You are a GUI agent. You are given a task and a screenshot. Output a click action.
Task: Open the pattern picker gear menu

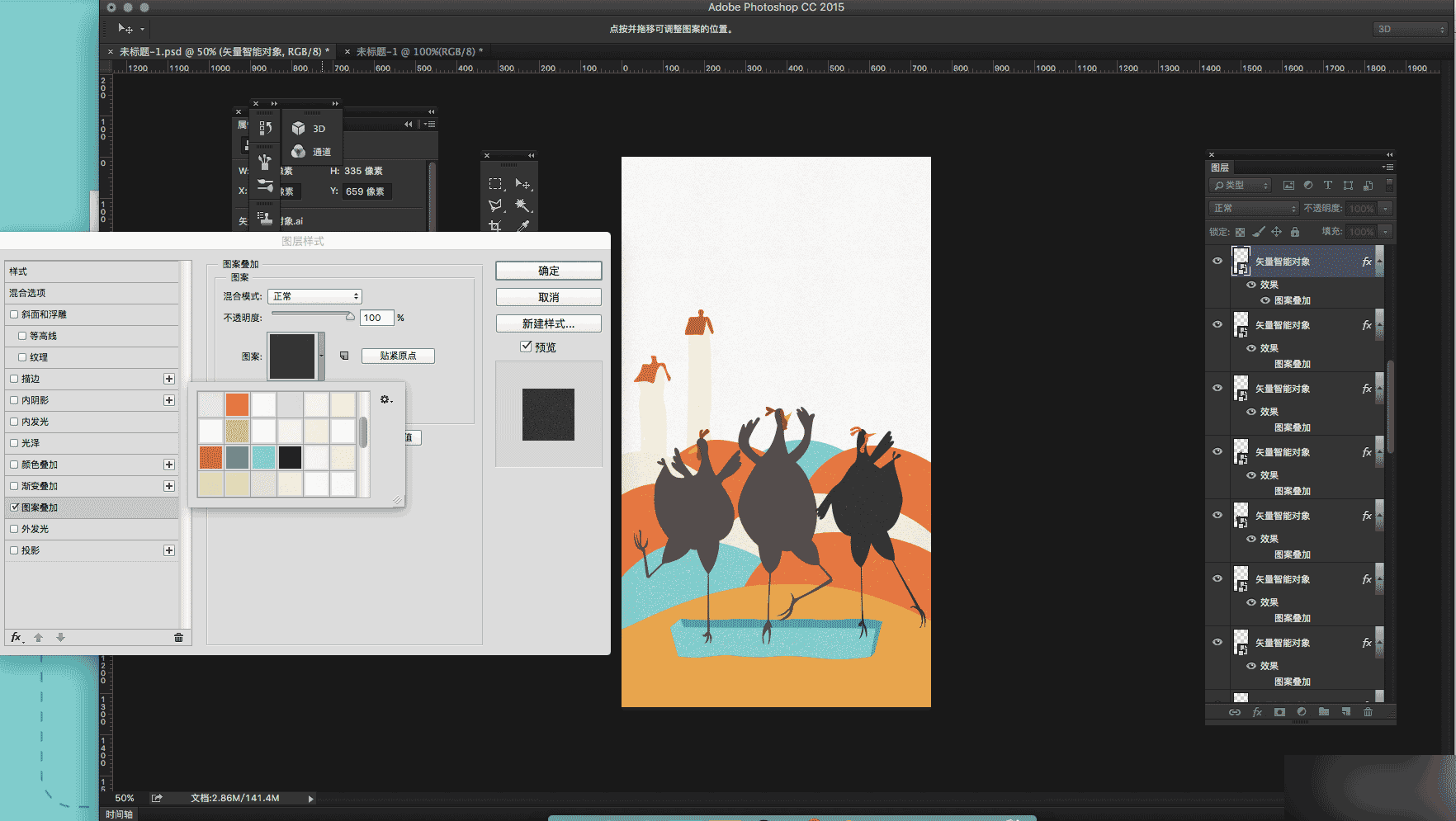[x=385, y=399]
